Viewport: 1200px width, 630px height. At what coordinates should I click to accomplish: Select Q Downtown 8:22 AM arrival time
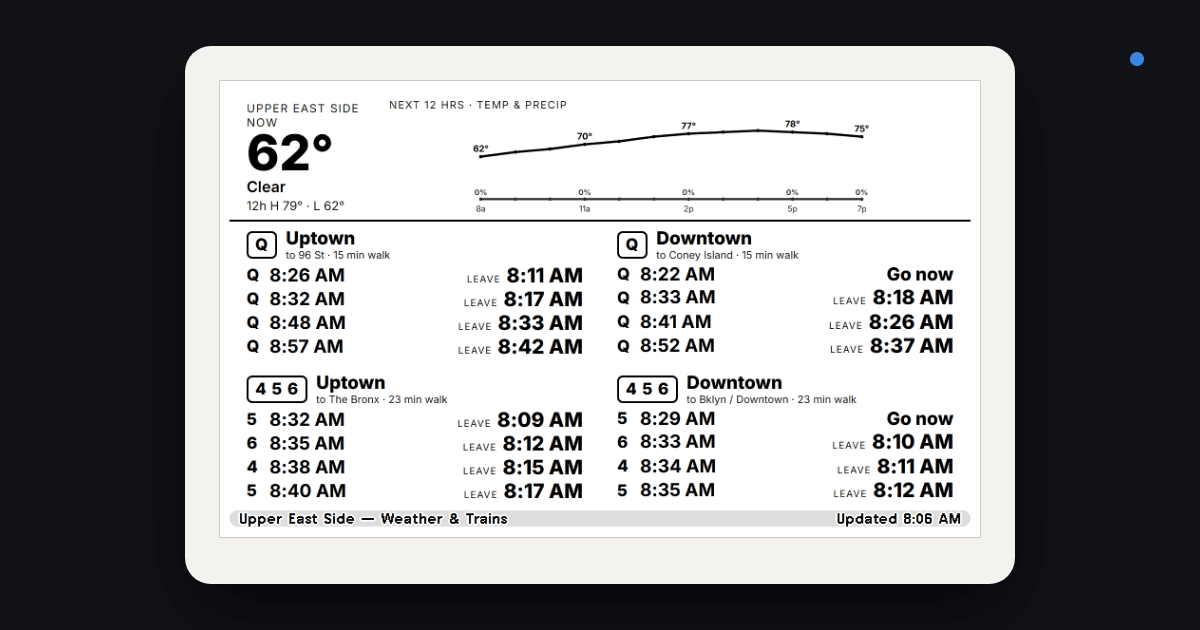click(x=677, y=274)
